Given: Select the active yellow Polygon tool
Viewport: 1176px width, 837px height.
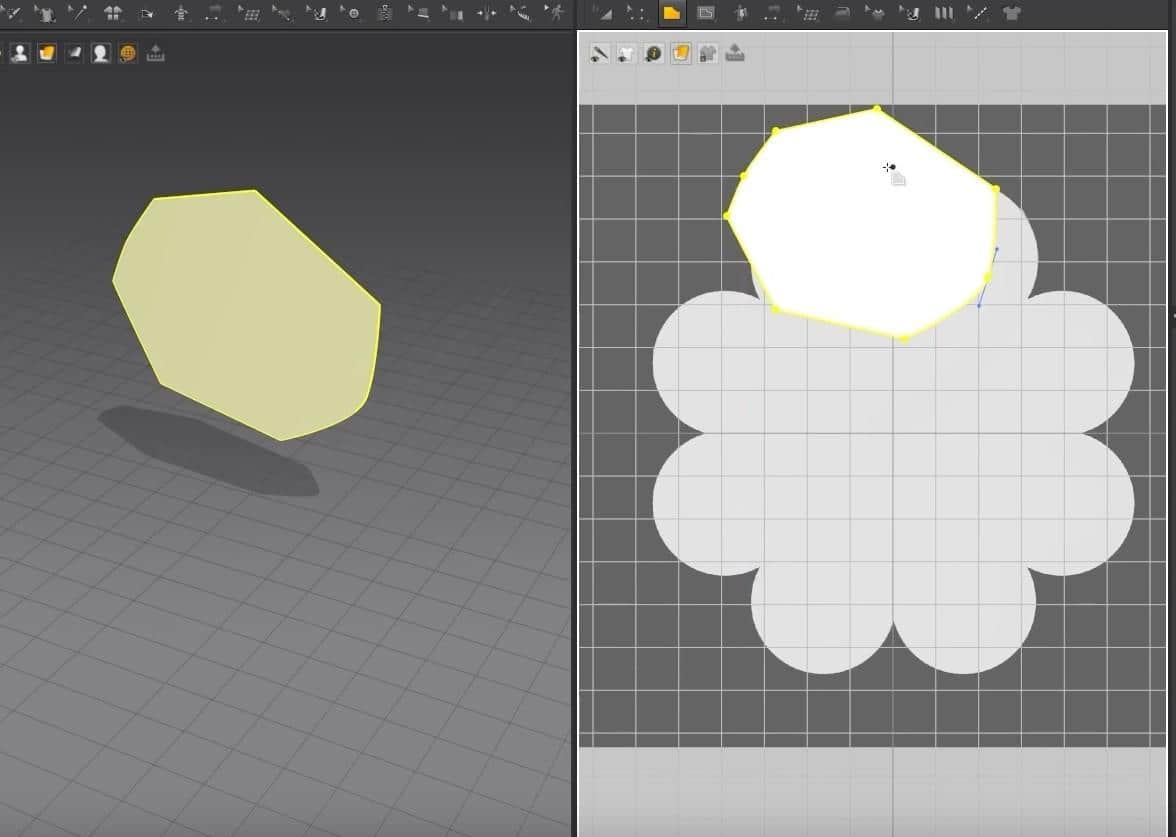Looking at the screenshot, I should 671,13.
